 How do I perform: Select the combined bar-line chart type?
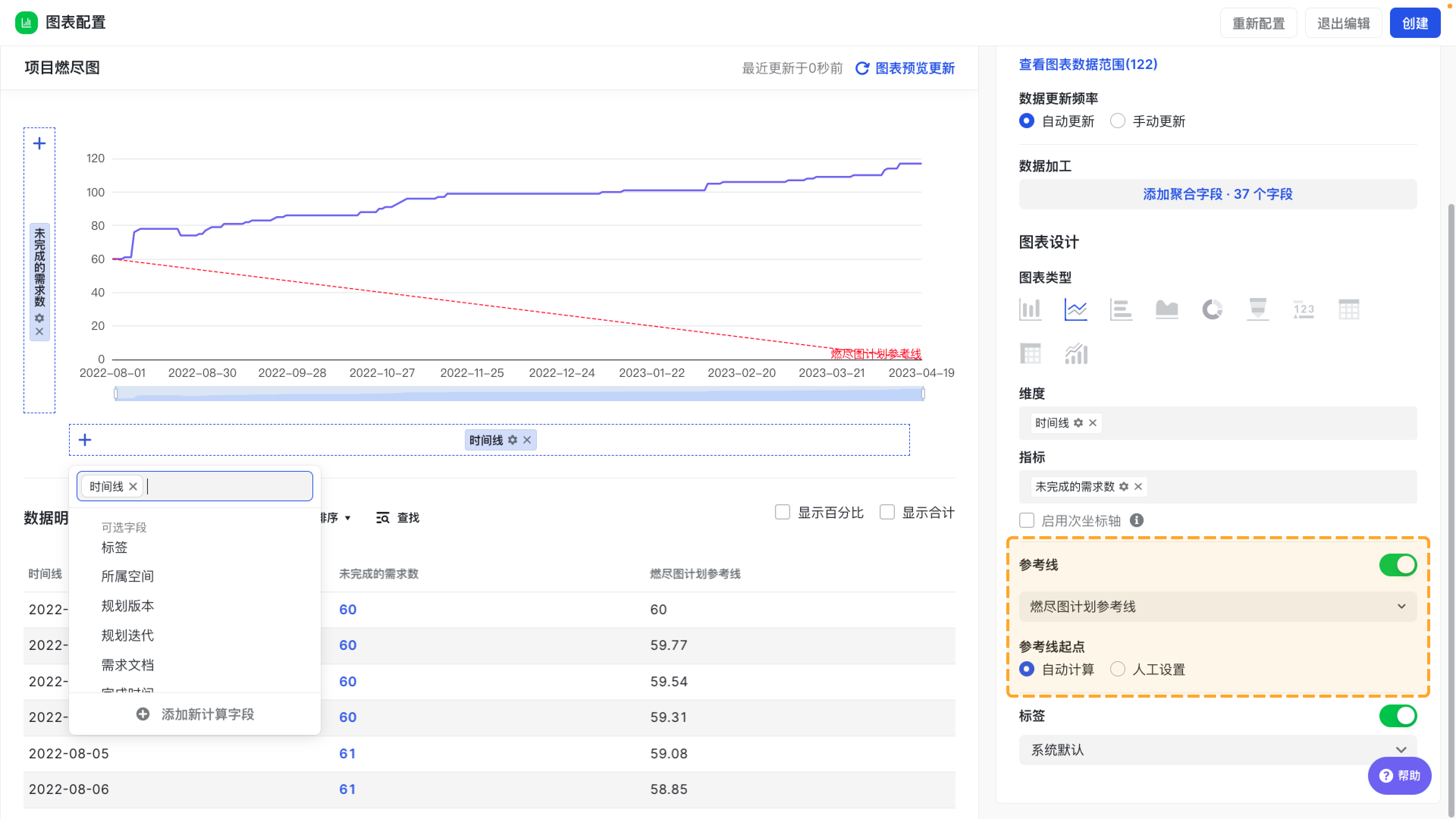click(1076, 354)
